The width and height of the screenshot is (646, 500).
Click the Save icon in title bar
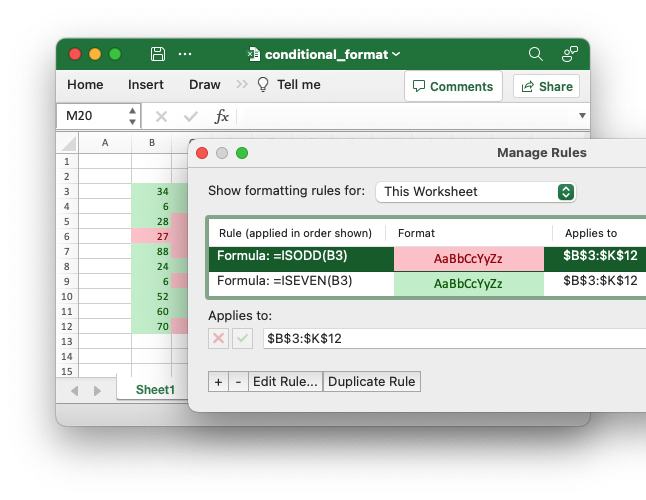pos(158,54)
